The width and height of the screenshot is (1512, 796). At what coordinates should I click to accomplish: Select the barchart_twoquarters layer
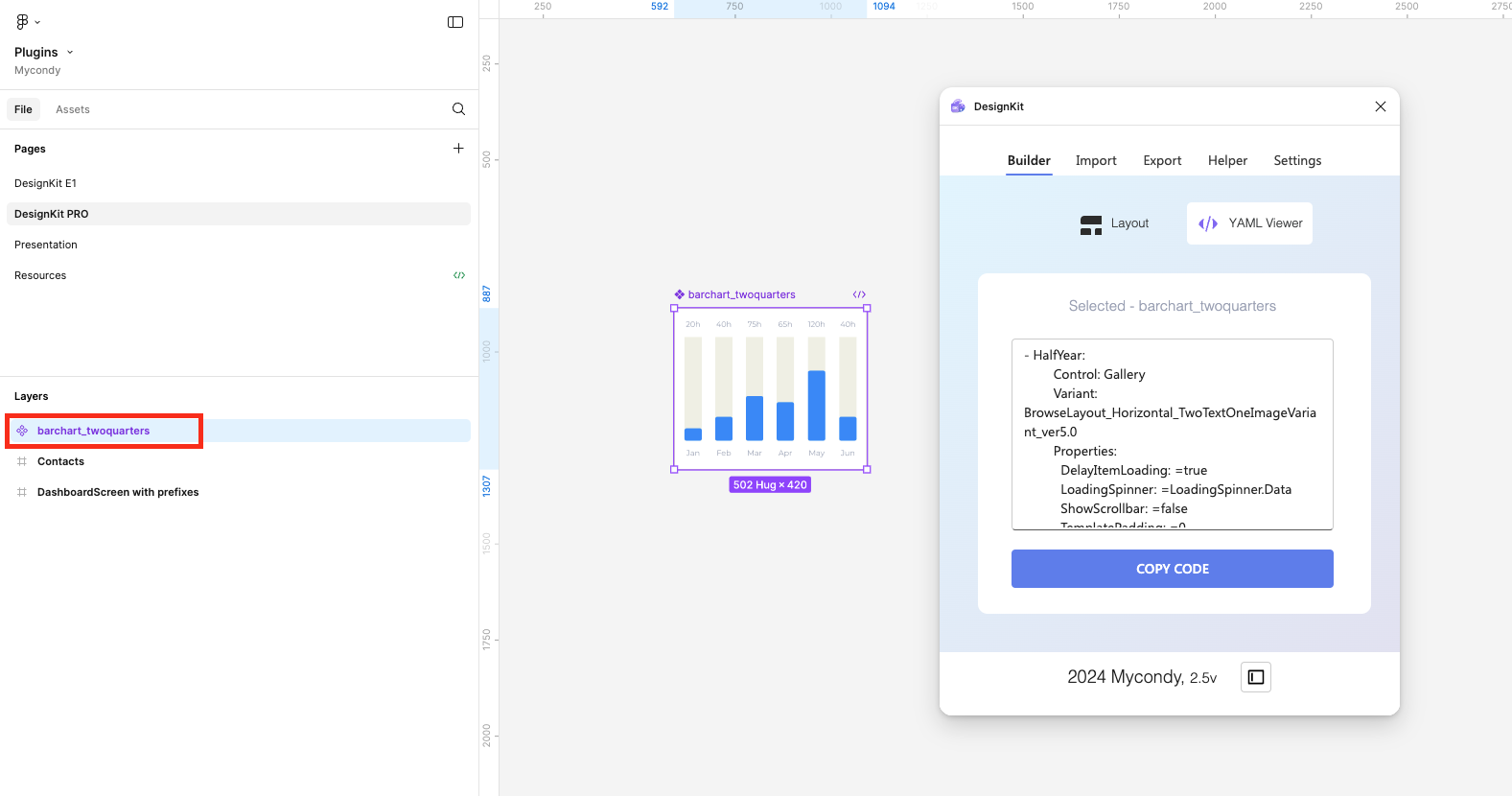[239, 431]
